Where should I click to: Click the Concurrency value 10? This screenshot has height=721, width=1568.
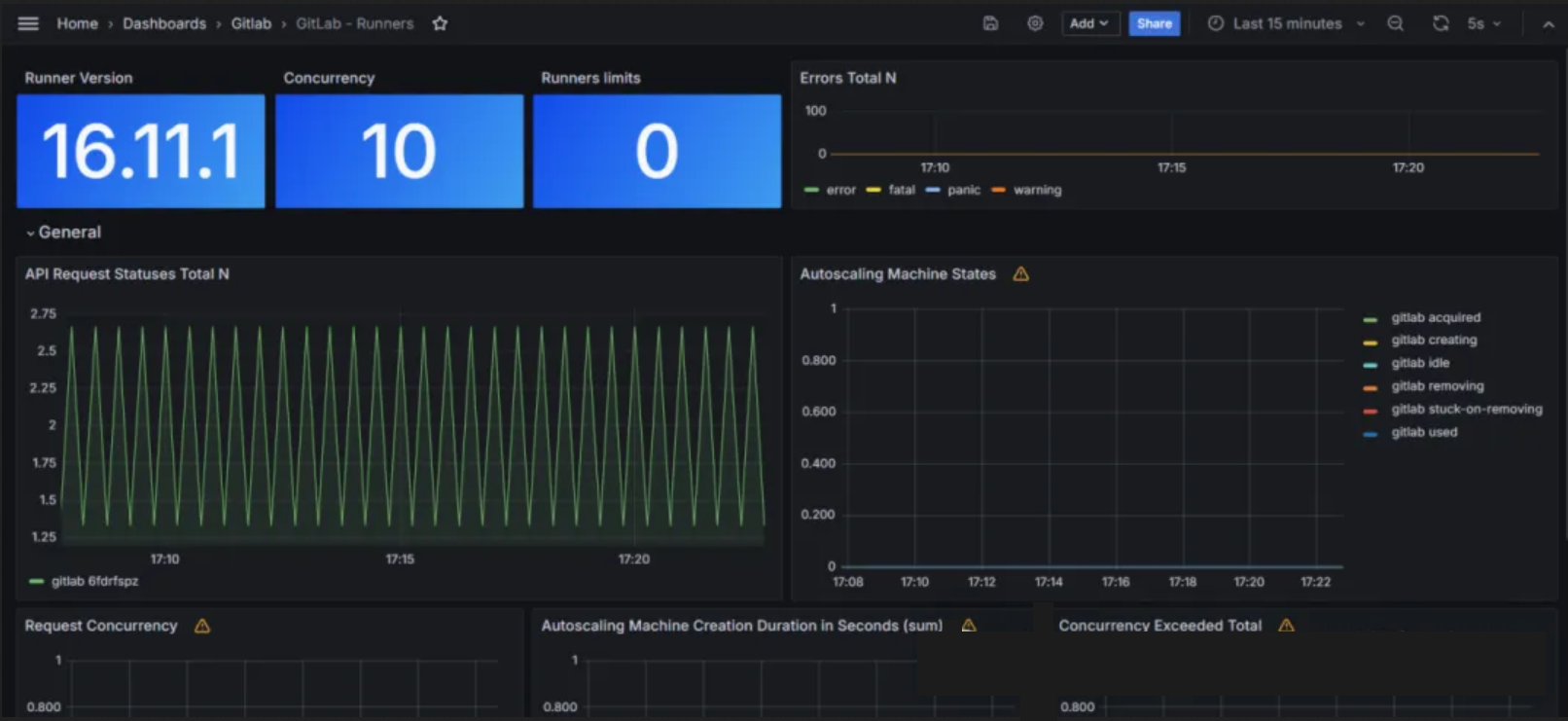tap(399, 151)
